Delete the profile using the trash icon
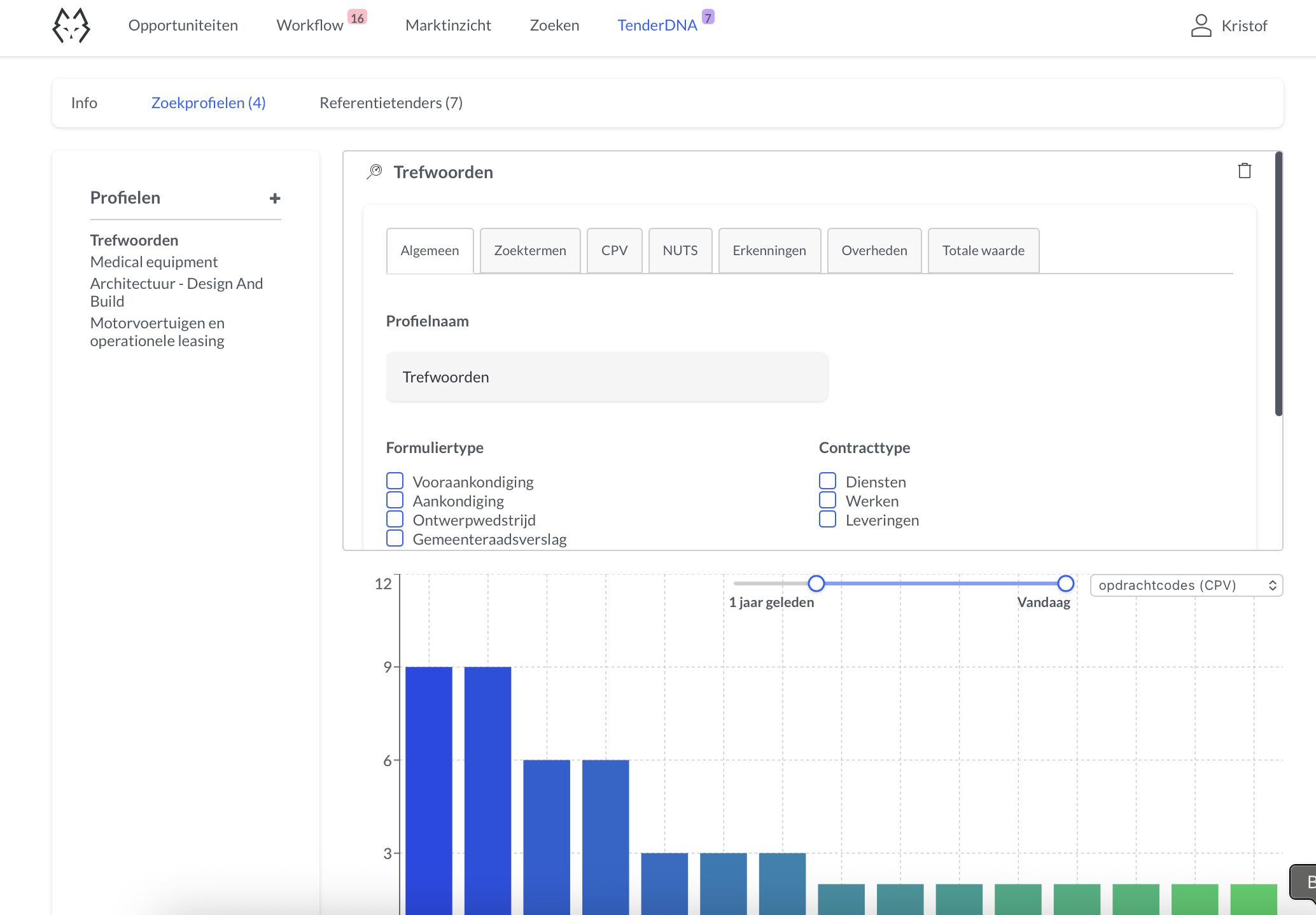The width and height of the screenshot is (1316, 915). tap(1245, 171)
